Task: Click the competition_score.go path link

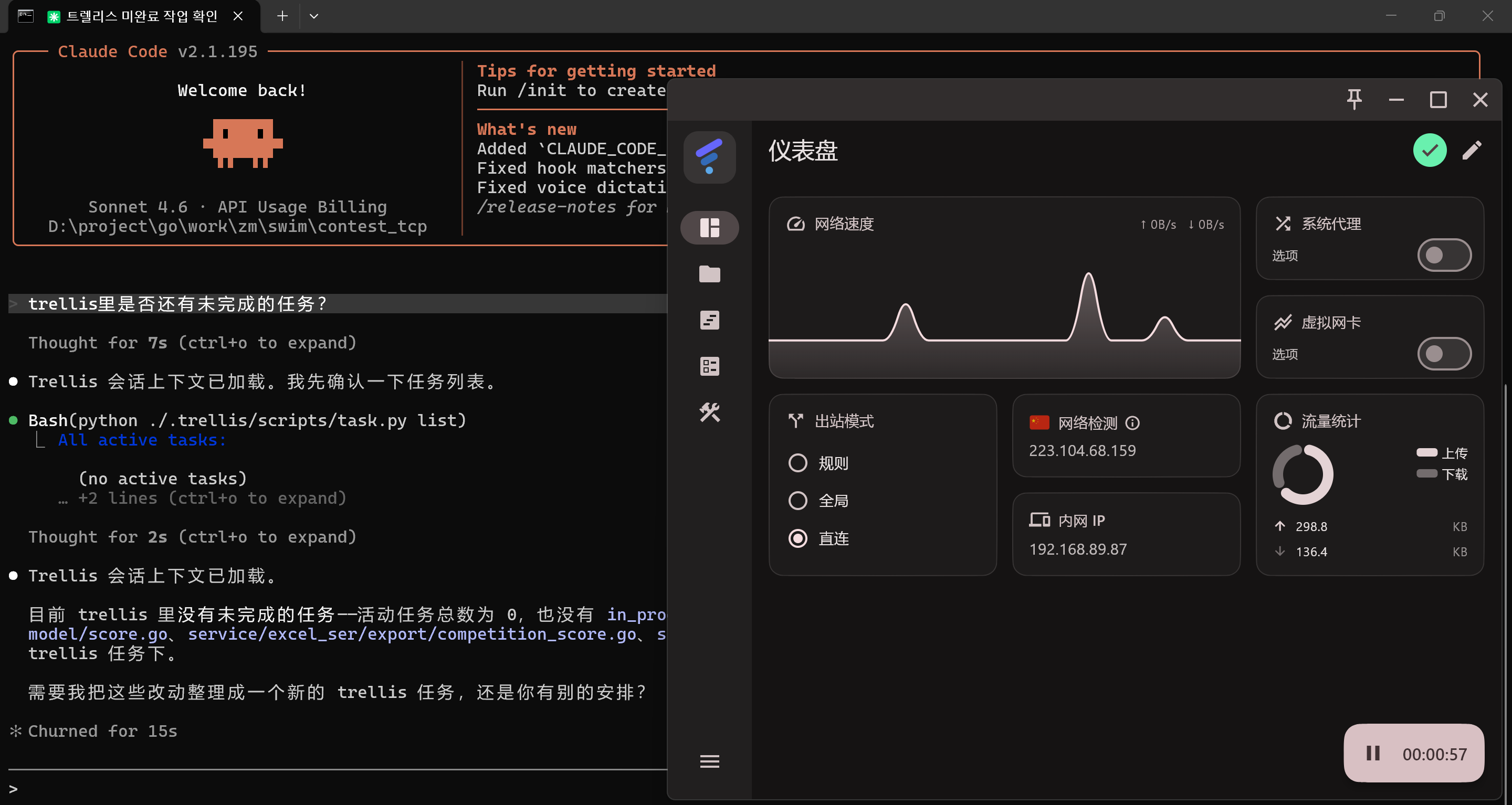Action: pyautogui.click(x=412, y=634)
